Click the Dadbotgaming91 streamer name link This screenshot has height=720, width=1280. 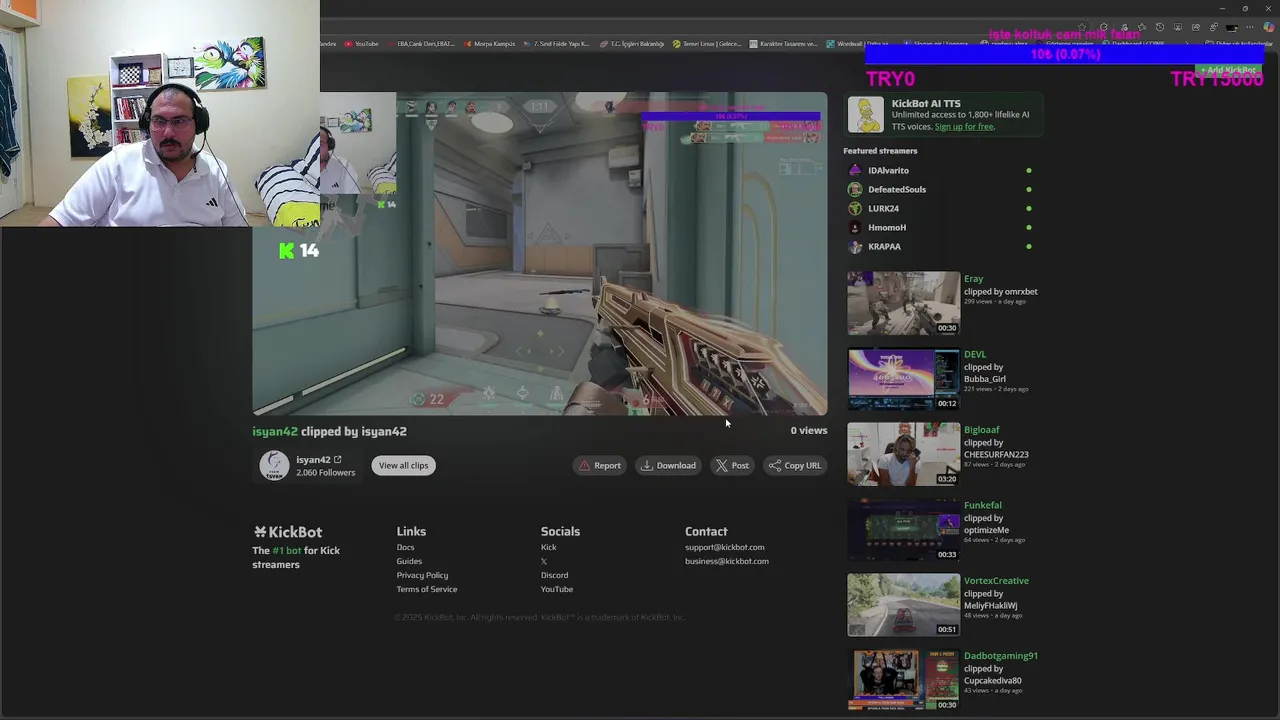(1001, 656)
